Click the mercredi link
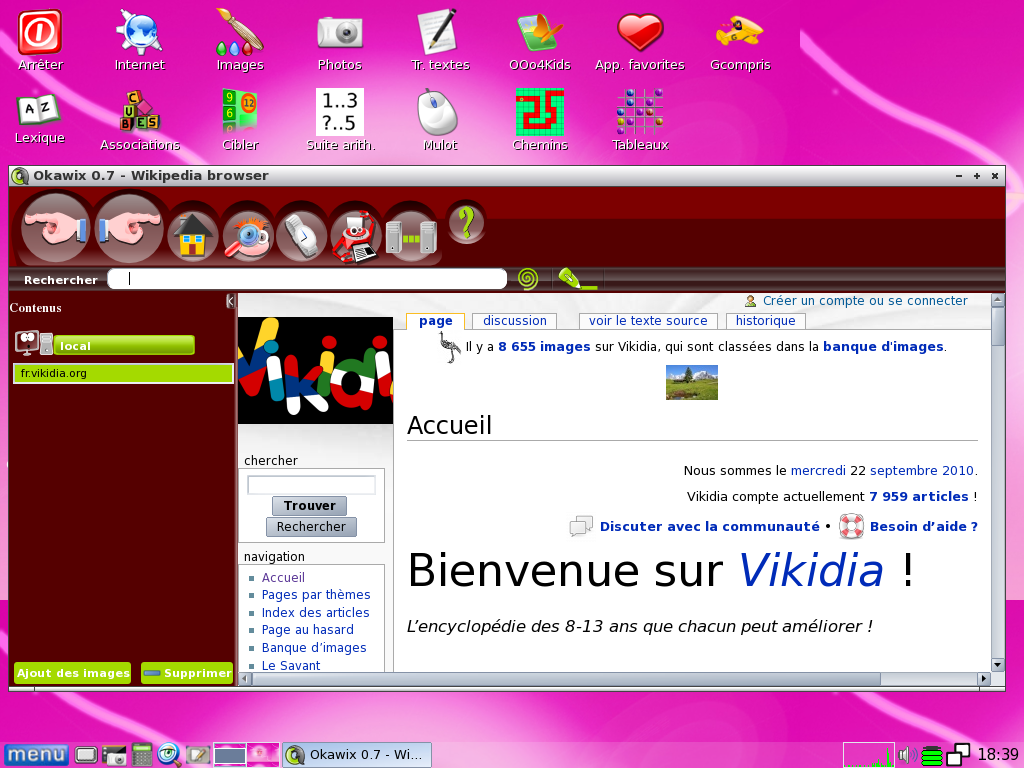The width and height of the screenshot is (1024, 768). (818, 470)
